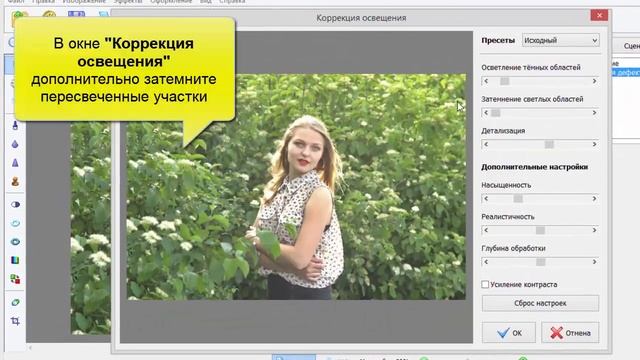Click the Детализация slider thumb
640x360 pixels.
coord(549,144)
